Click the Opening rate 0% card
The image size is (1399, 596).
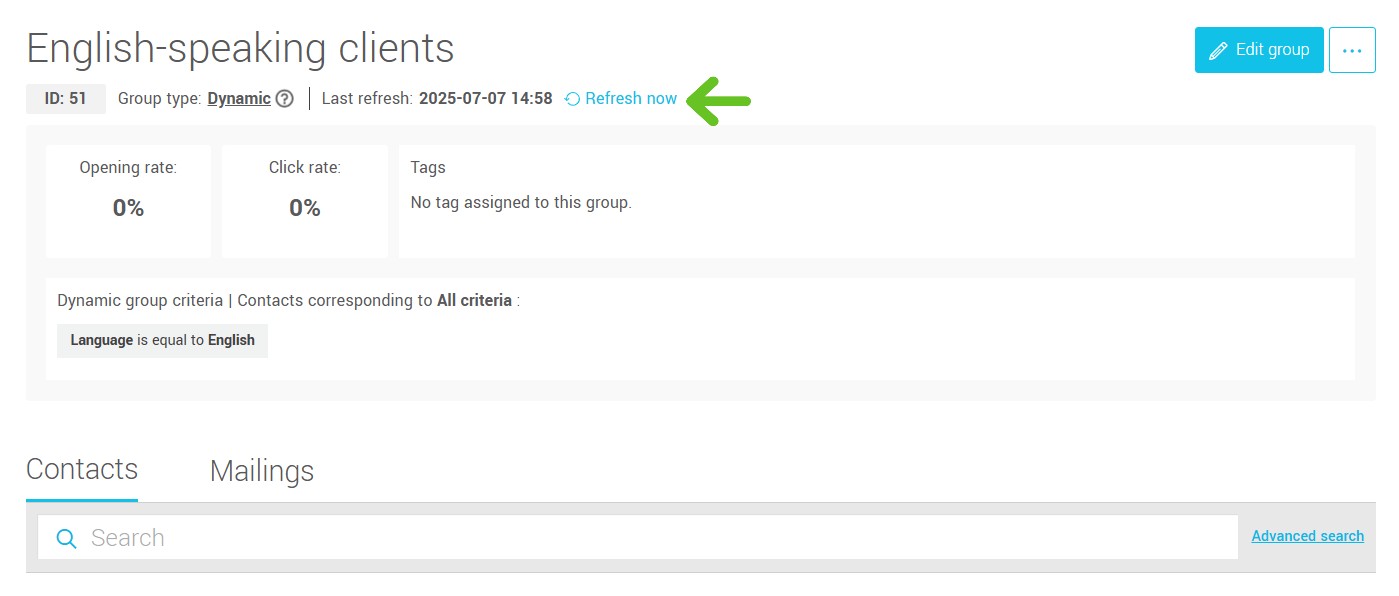click(128, 200)
